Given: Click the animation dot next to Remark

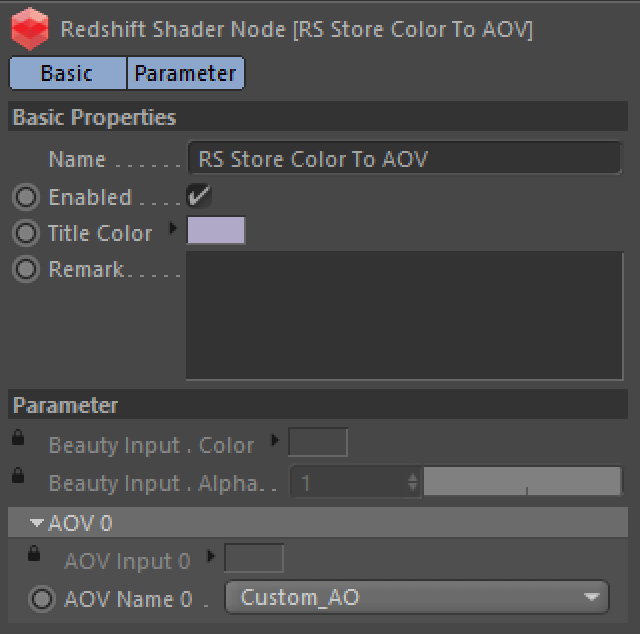Looking at the screenshot, I should tap(26, 269).
